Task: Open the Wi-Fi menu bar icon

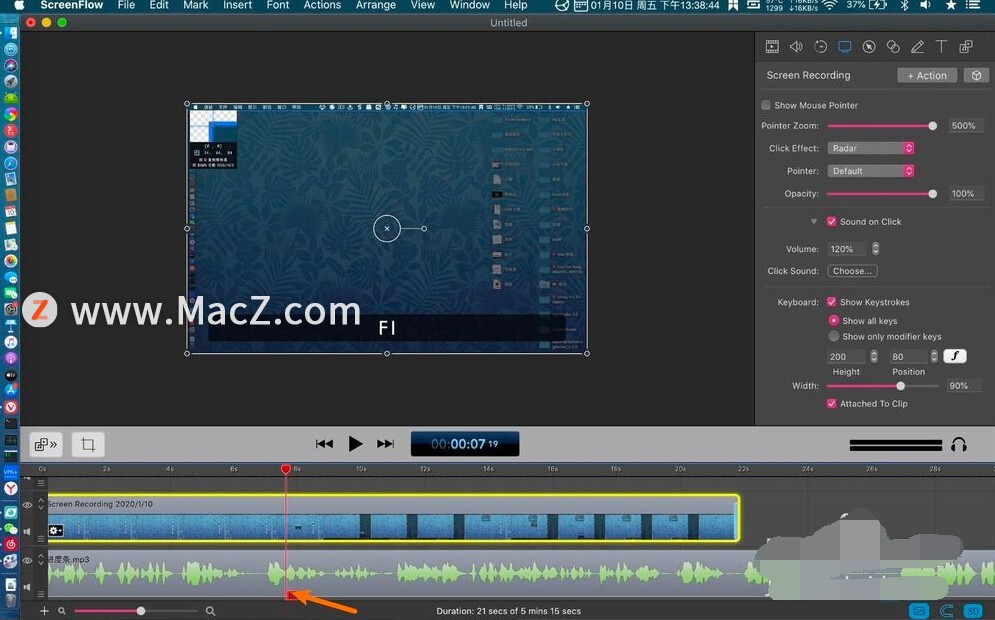Action: coord(829,5)
